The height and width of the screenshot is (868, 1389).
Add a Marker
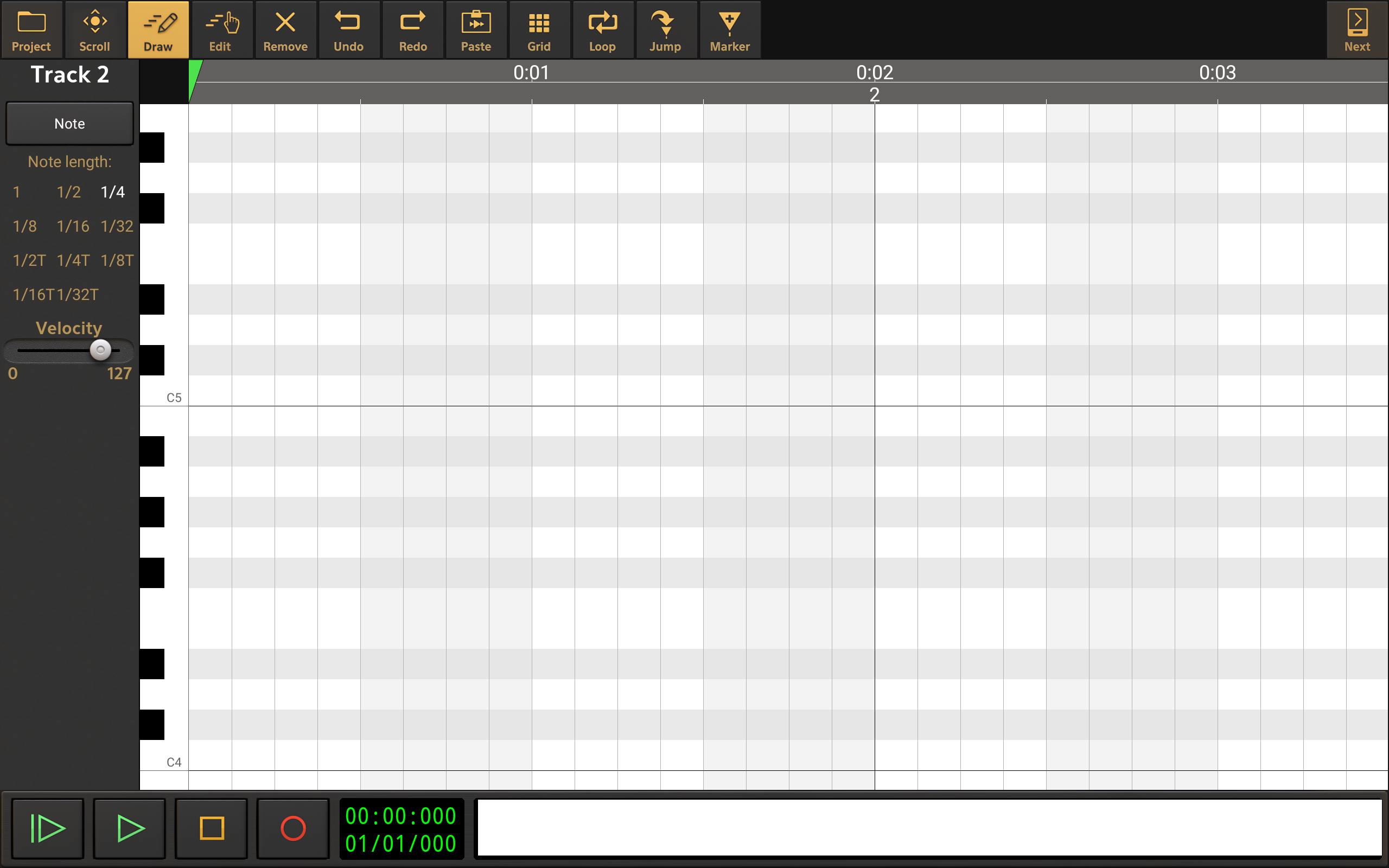tap(730, 30)
